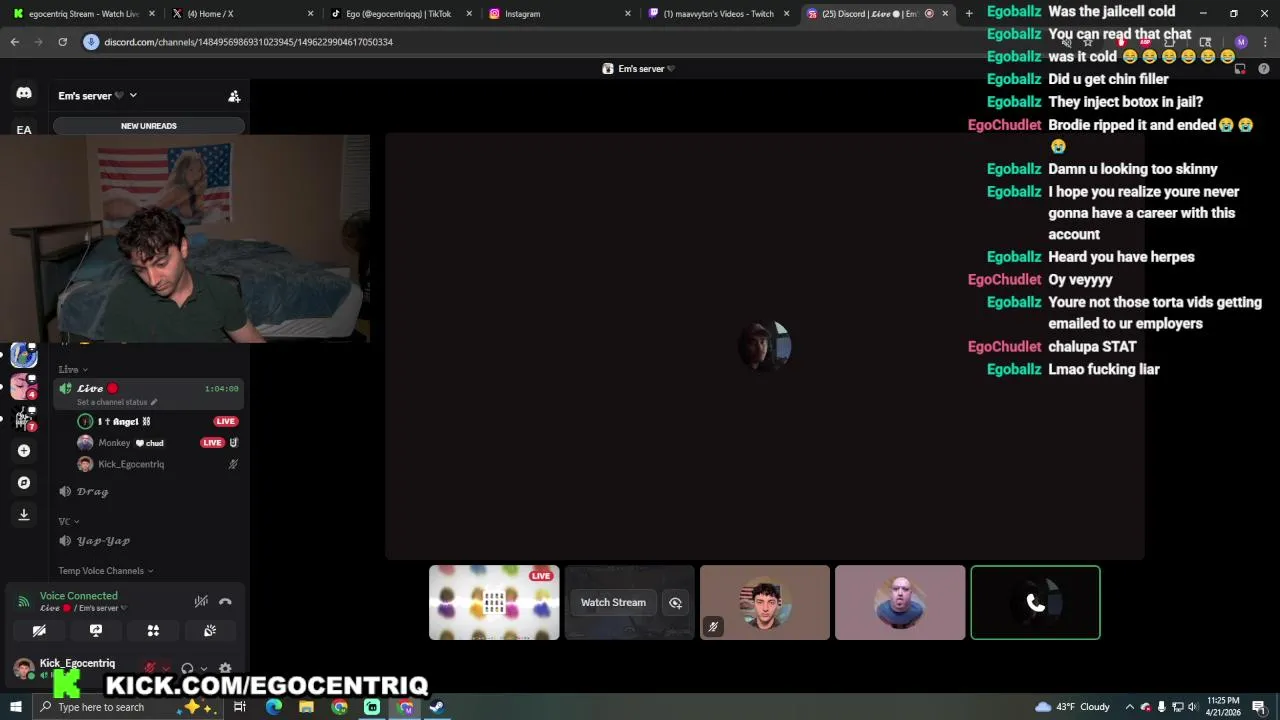Open taskbar clock showing 11:25 PM
The width and height of the screenshot is (1280, 720).
tap(1223, 707)
